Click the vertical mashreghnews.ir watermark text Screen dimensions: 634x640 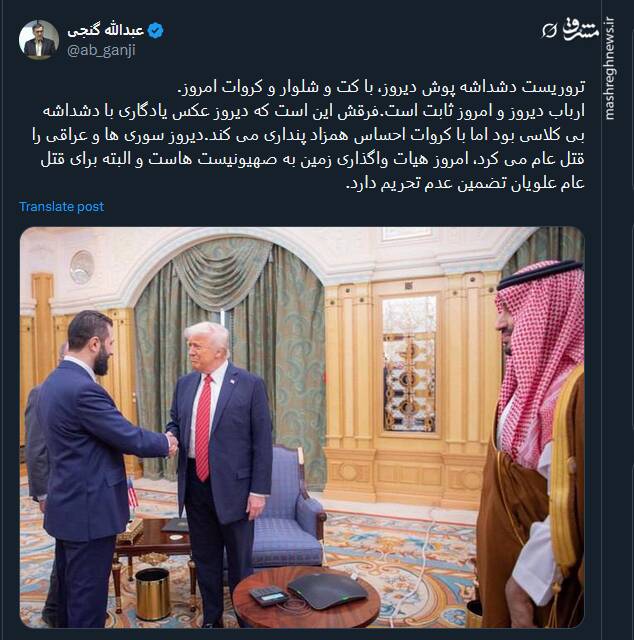(609, 68)
